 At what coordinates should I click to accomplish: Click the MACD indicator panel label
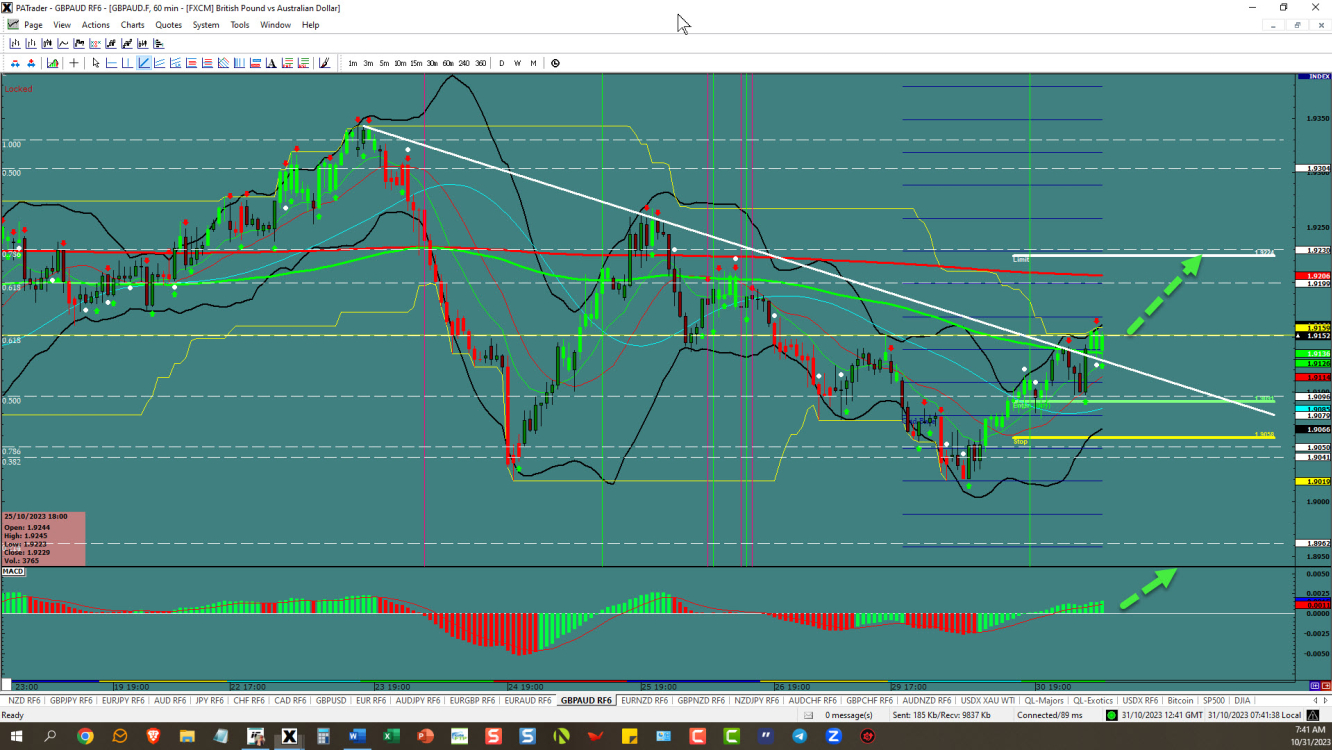point(14,571)
